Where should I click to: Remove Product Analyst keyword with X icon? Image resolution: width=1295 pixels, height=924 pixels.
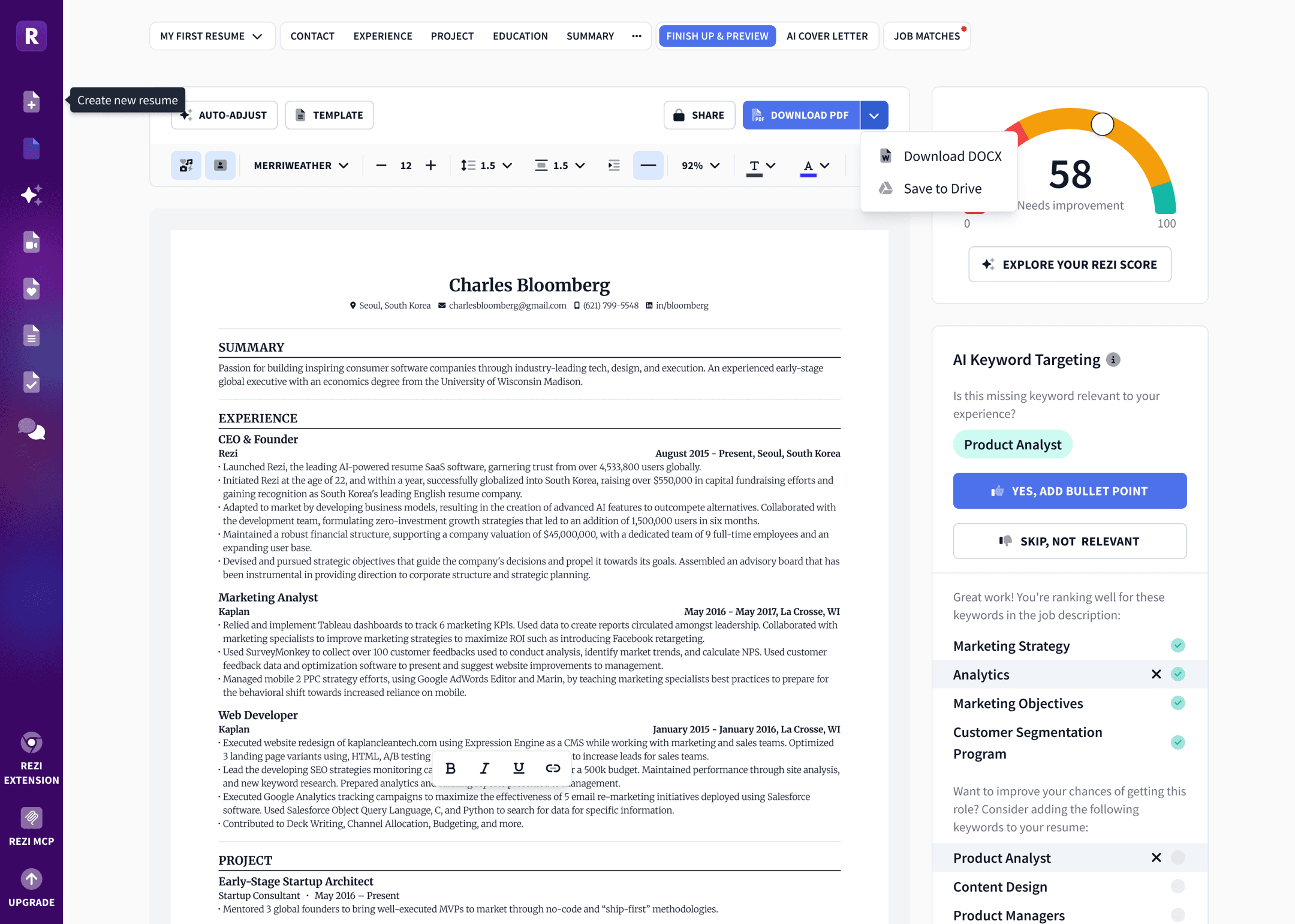[x=1156, y=857]
